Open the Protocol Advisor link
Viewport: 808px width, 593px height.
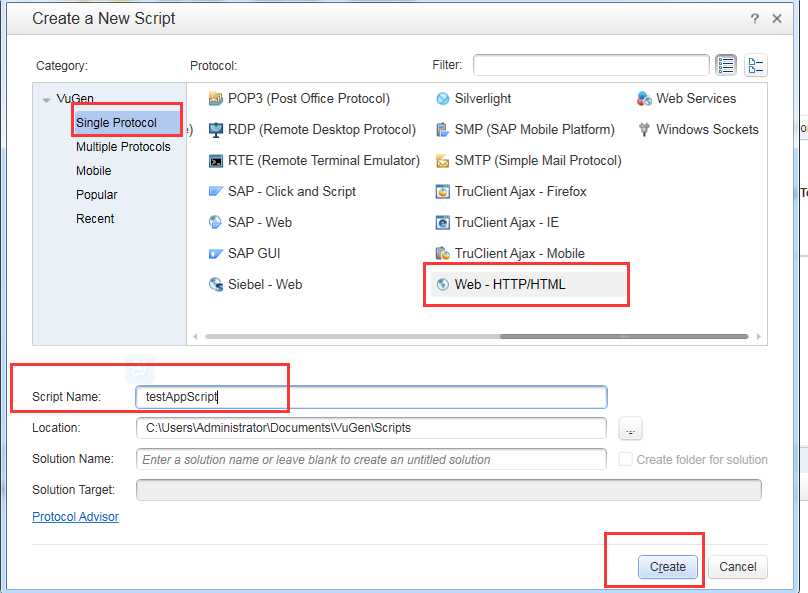[75, 517]
